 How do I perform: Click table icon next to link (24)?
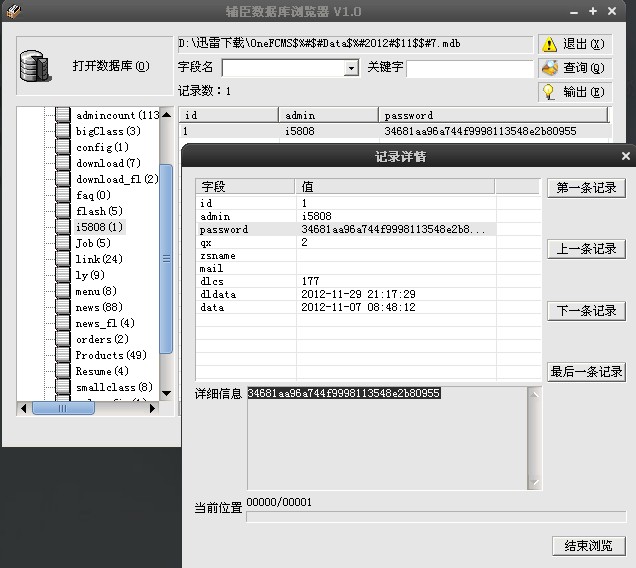point(62,259)
